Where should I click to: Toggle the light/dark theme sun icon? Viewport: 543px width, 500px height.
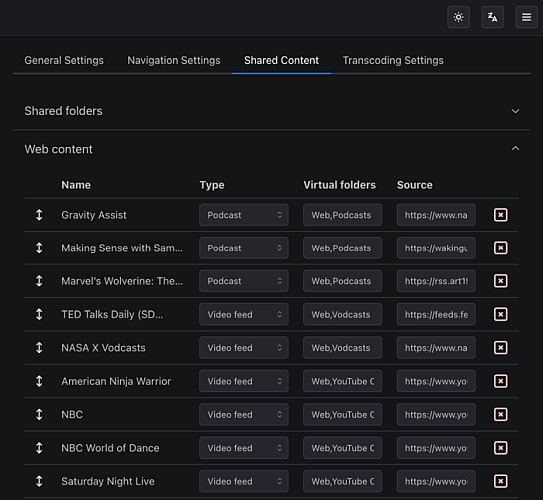point(459,17)
